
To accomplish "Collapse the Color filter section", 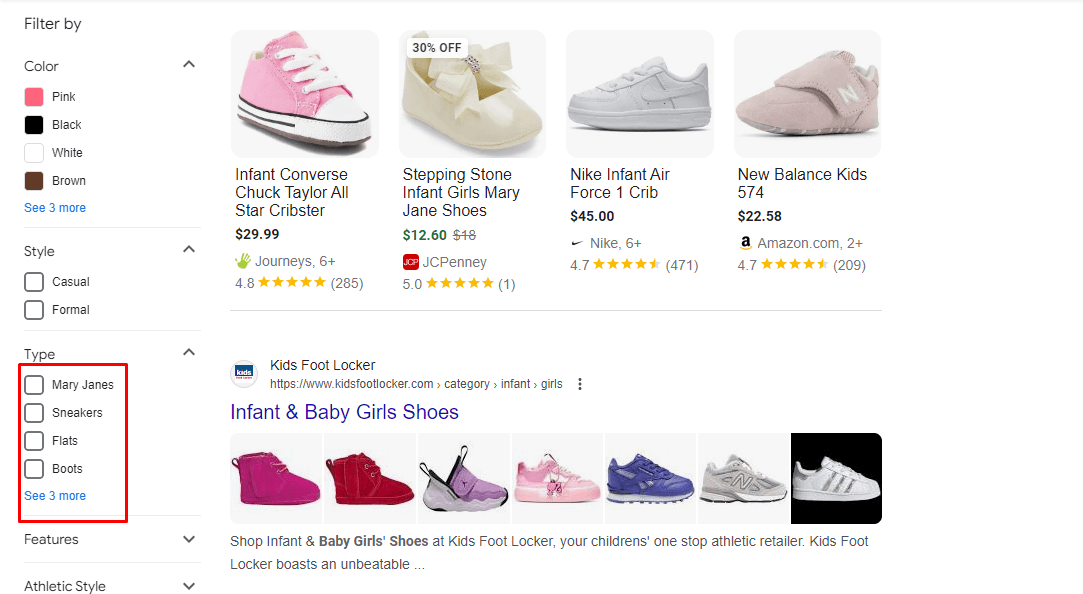I will (189, 63).
